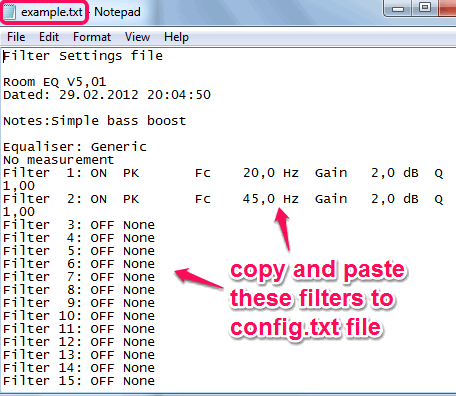The width and height of the screenshot is (456, 396).
Task: Click the 'Filter 13: OFF None' line
Action: click(x=79, y=355)
